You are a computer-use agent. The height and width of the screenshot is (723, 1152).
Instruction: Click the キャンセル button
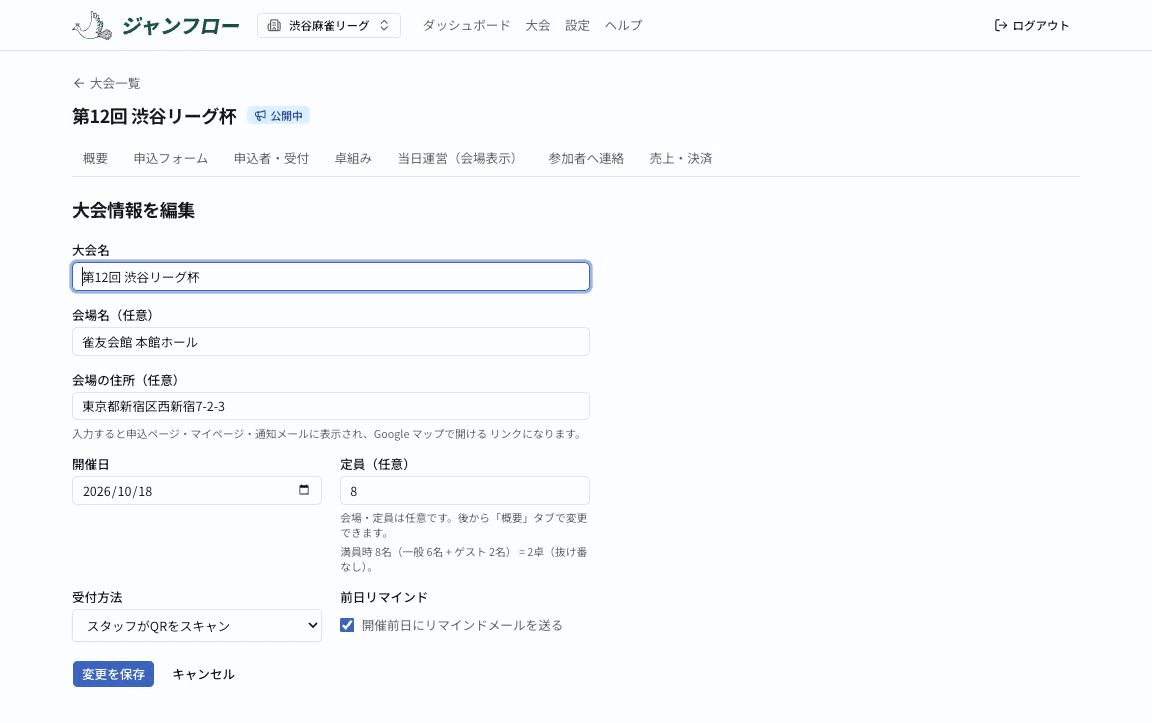204,674
